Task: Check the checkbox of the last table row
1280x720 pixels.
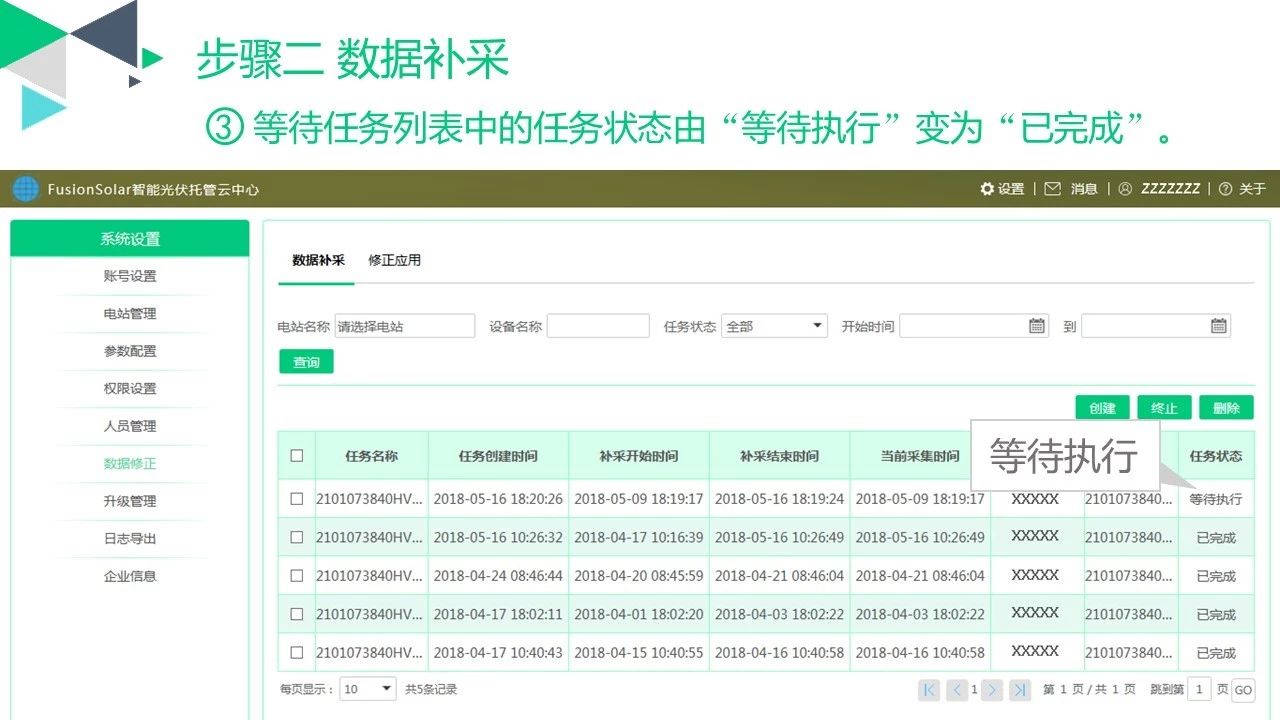Action: pyautogui.click(x=296, y=651)
